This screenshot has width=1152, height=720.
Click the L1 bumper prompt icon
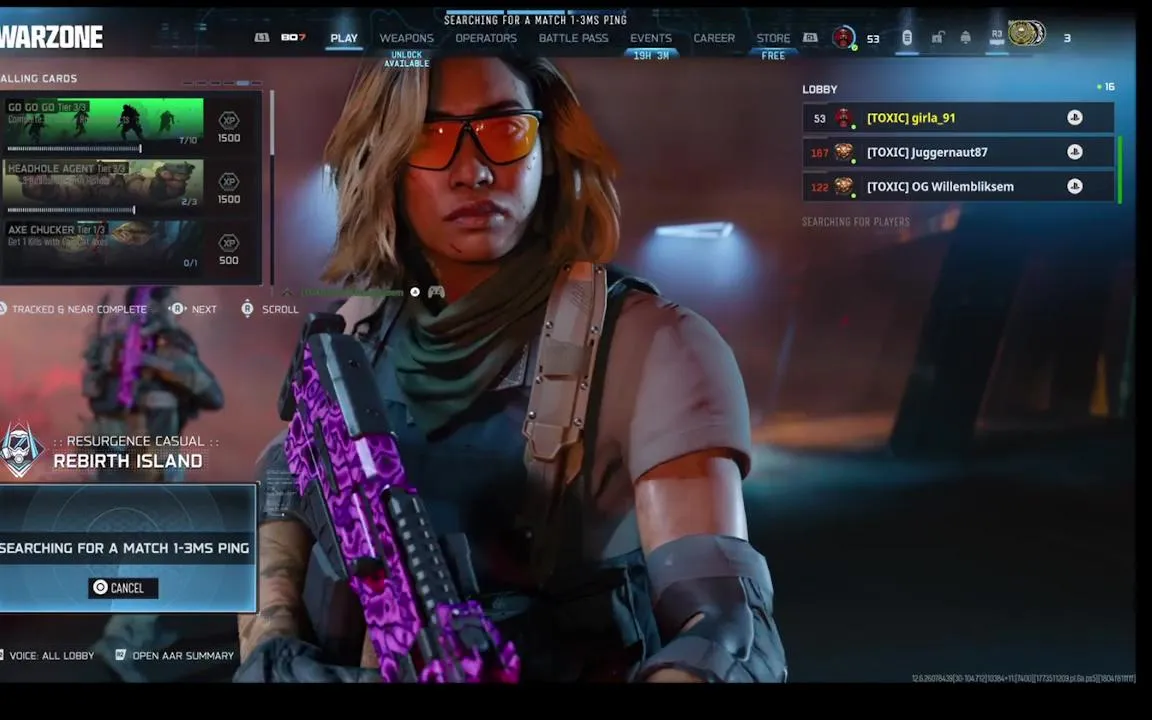[262, 37]
